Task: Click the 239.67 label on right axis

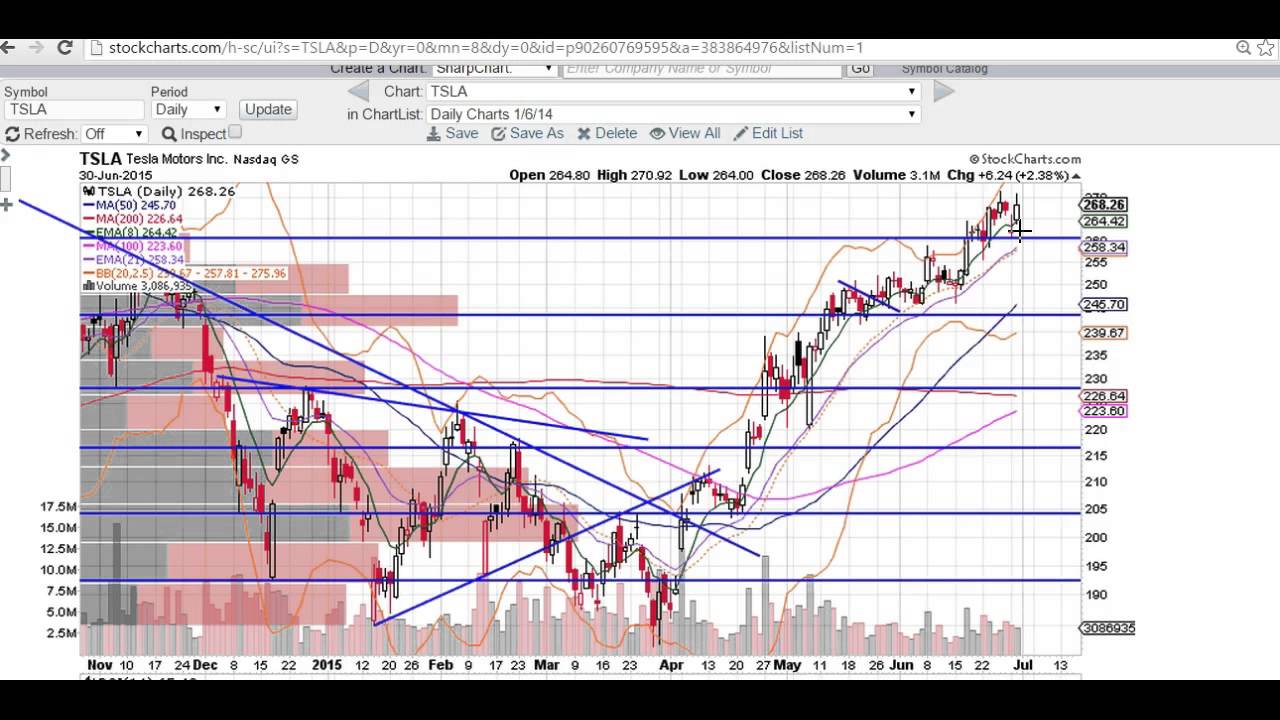Action: [x=1104, y=333]
